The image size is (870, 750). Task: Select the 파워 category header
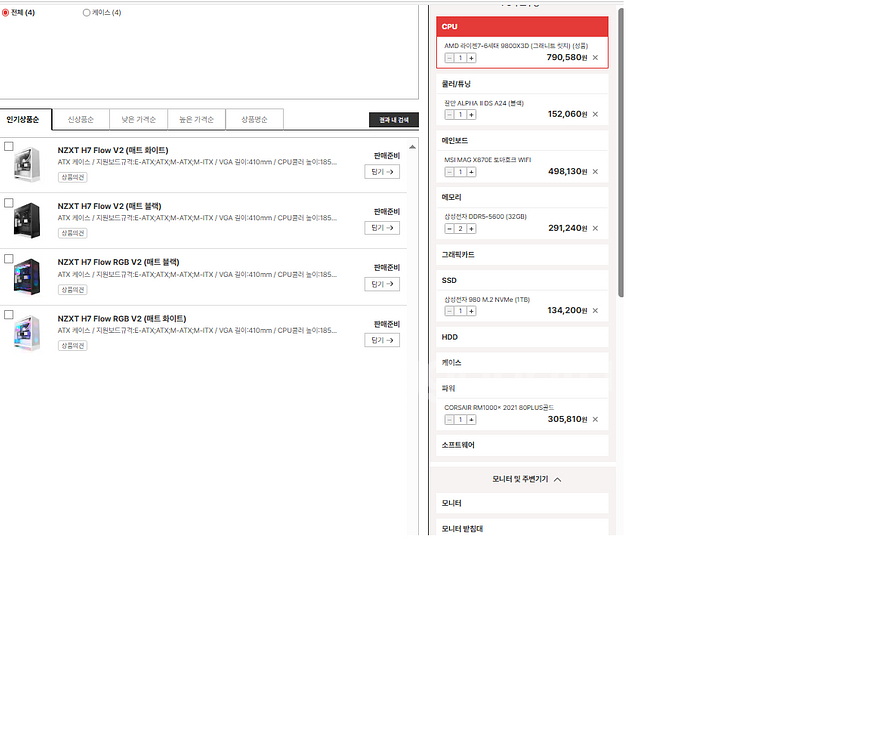click(522, 388)
